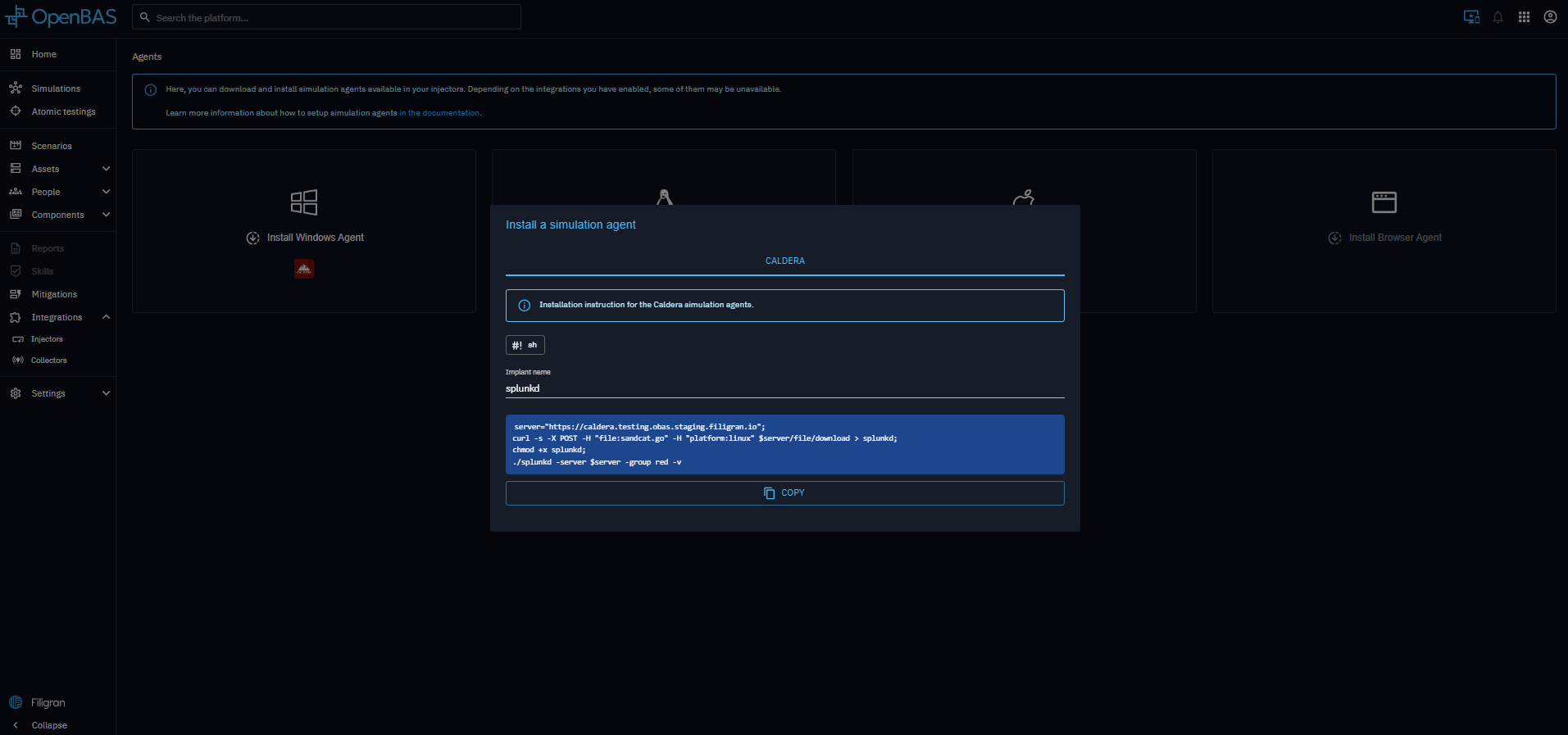1568x735 pixels.
Task: Click the Browser Agent window icon
Action: coord(1384,202)
